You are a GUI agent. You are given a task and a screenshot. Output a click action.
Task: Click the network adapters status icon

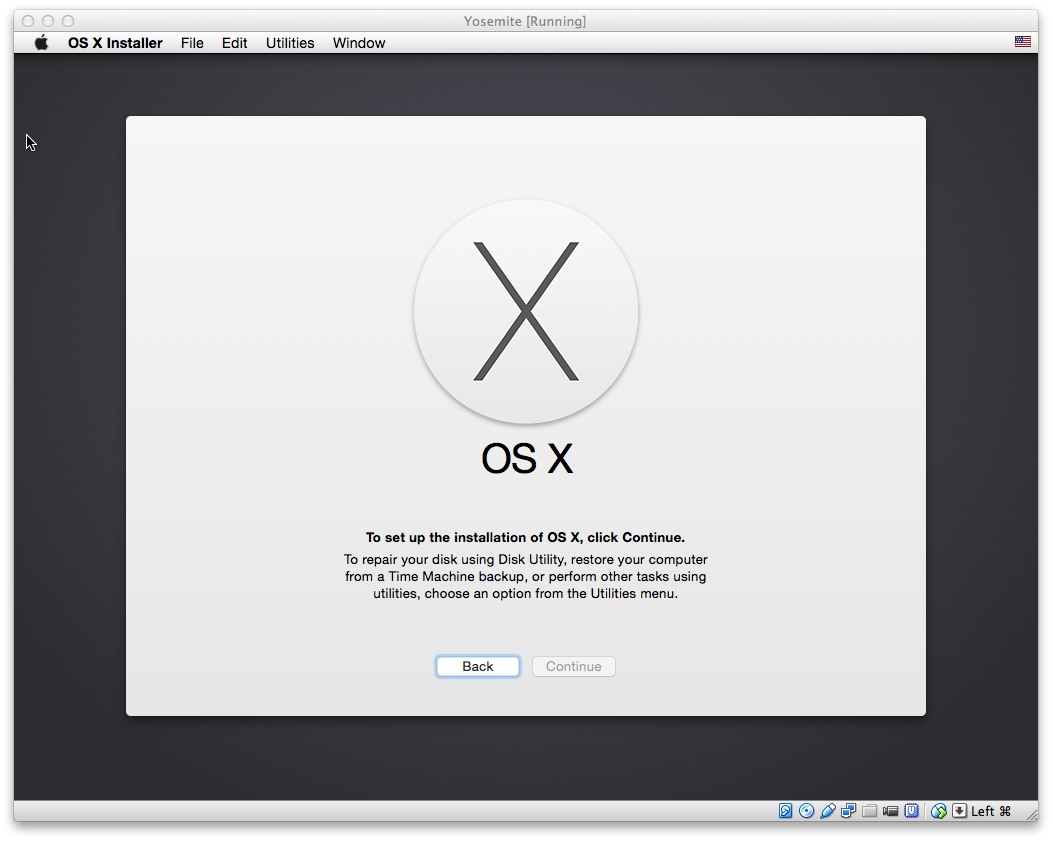[x=849, y=811]
